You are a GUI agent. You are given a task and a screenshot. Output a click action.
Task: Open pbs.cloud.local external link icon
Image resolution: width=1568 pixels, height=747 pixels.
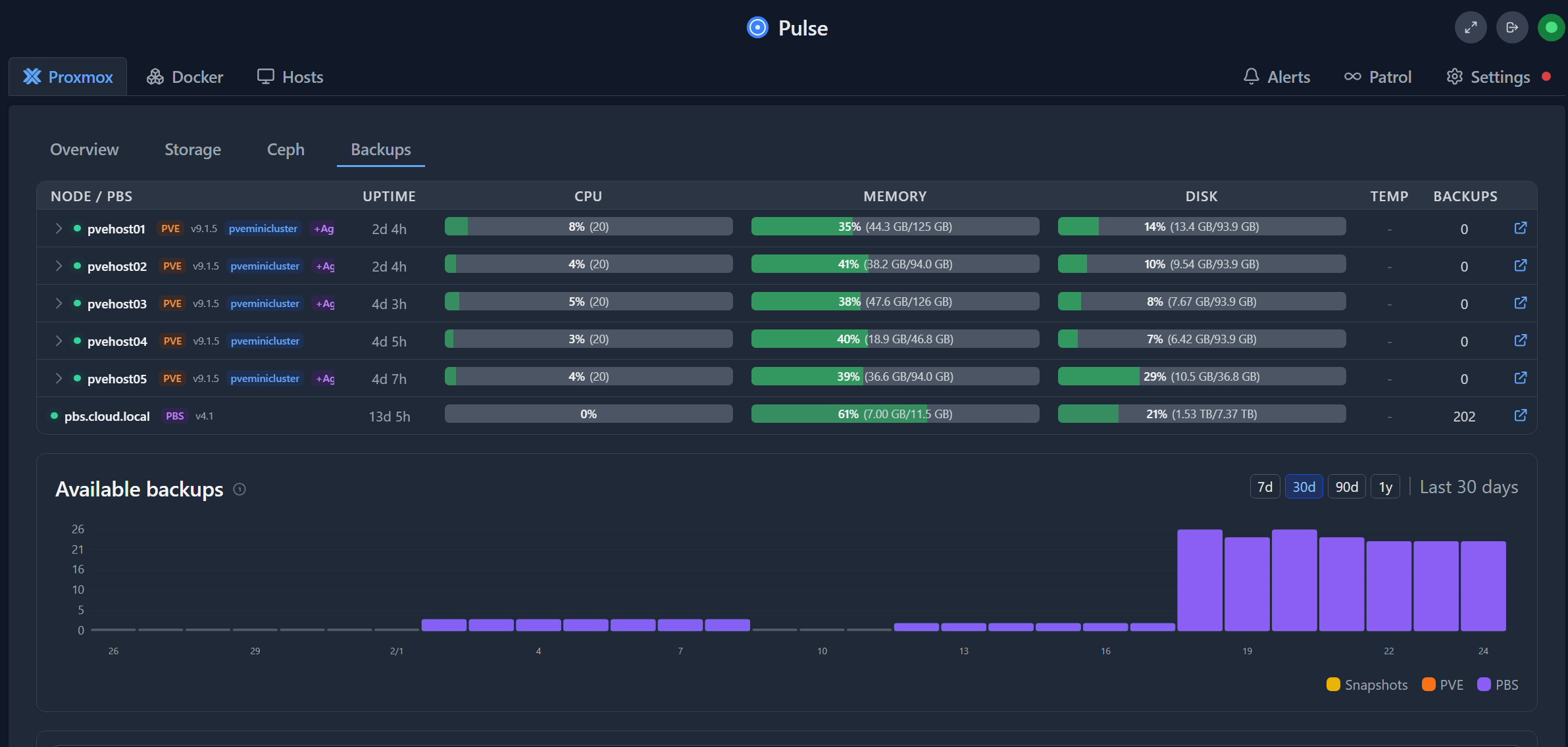point(1521,416)
